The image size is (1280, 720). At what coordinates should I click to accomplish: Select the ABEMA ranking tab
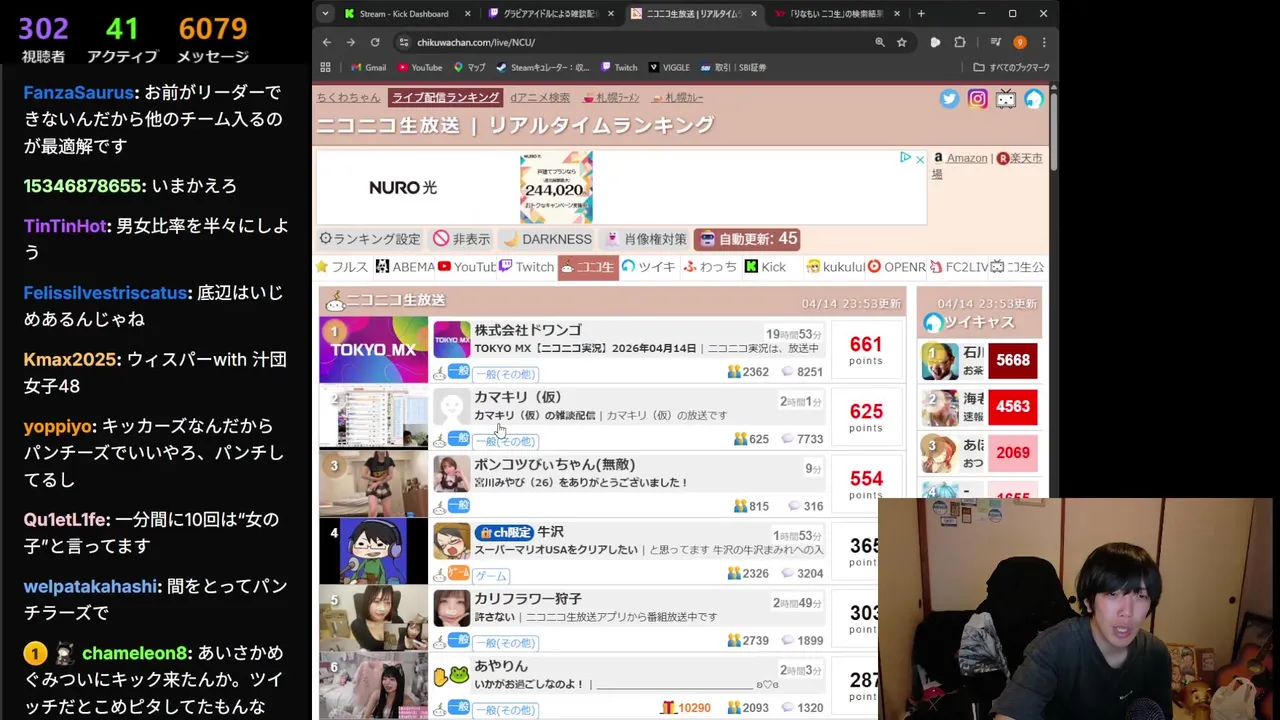[405, 267]
